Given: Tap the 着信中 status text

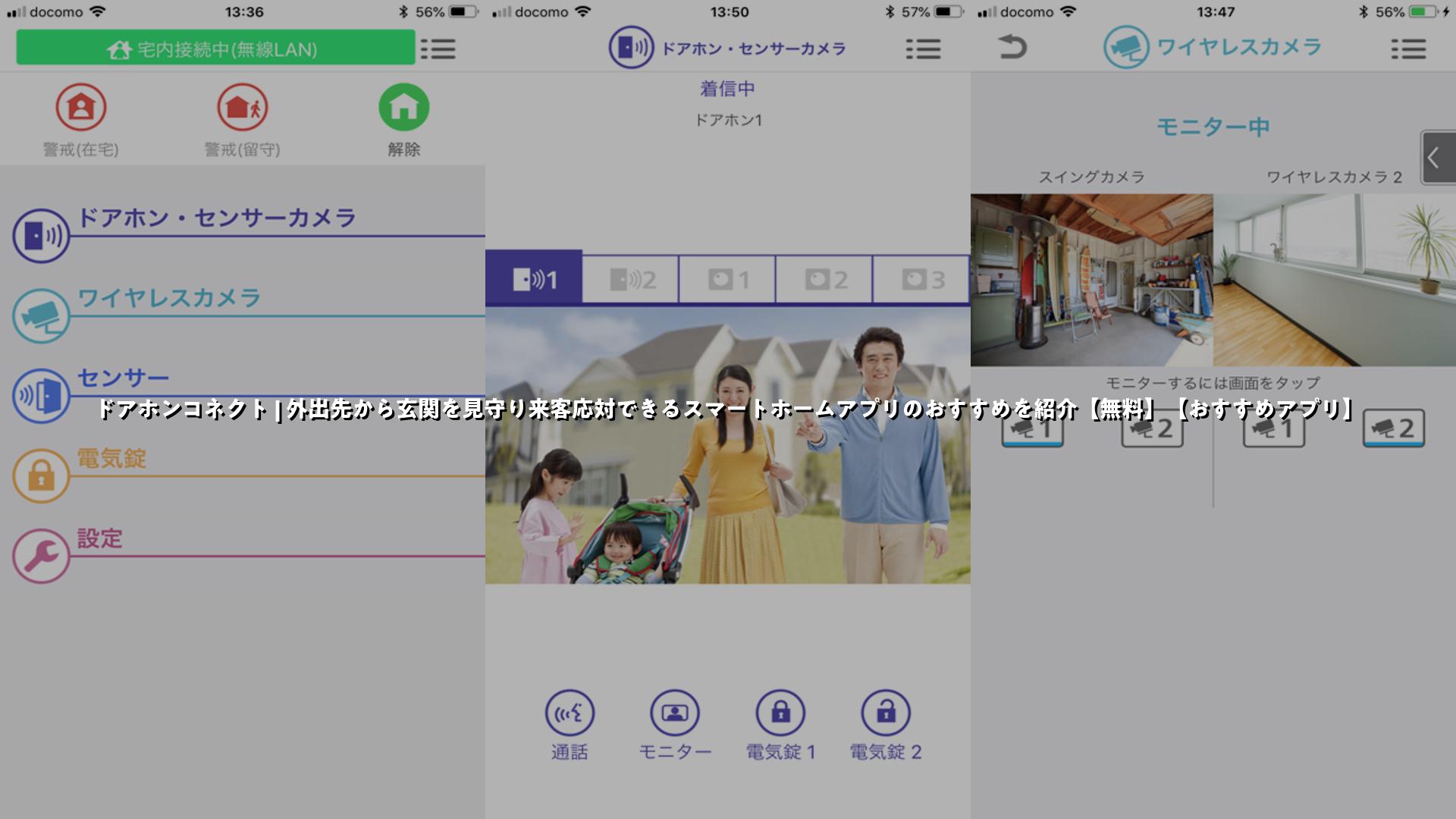Looking at the screenshot, I should (727, 89).
